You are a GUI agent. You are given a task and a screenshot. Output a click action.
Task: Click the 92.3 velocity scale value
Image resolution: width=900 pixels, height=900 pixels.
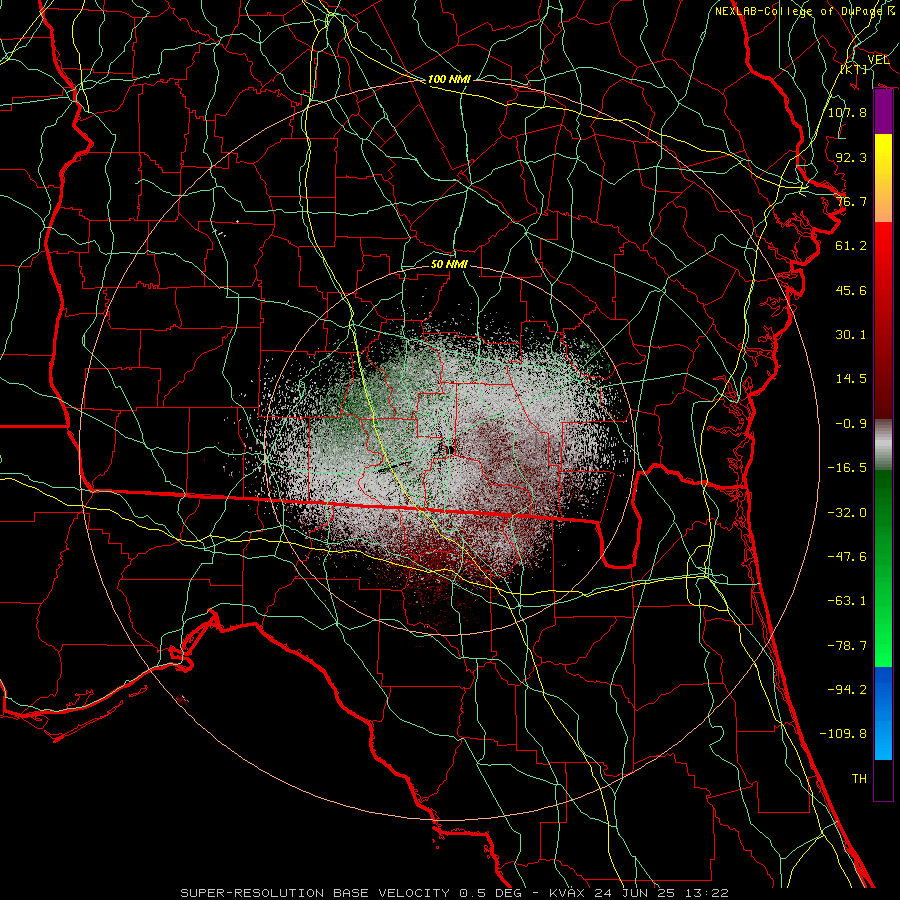(x=851, y=157)
